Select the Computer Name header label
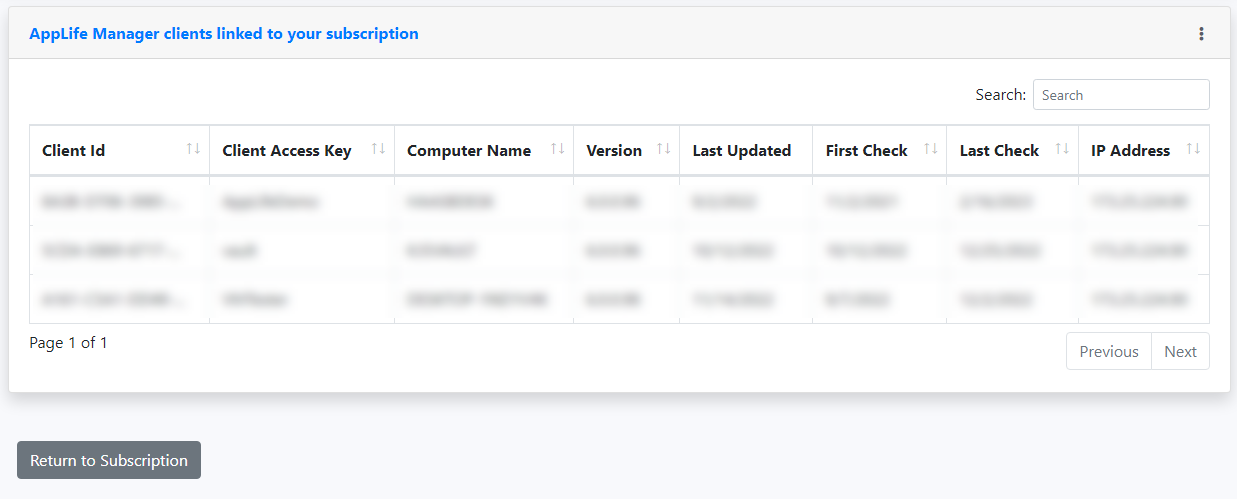Image resolution: width=1237 pixels, height=499 pixels. (x=469, y=151)
